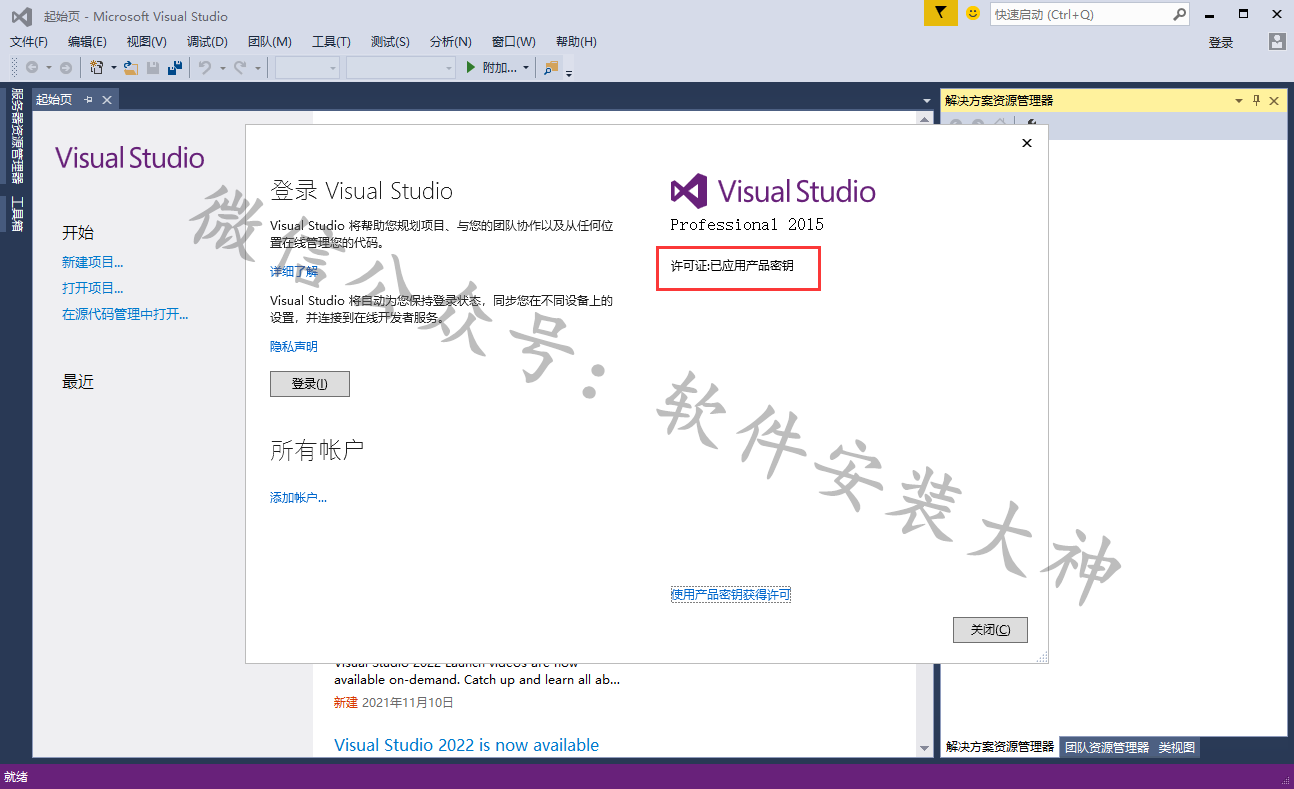The width and height of the screenshot is (1294, 789).
Task: Open the Team menu
Action: 269,41
